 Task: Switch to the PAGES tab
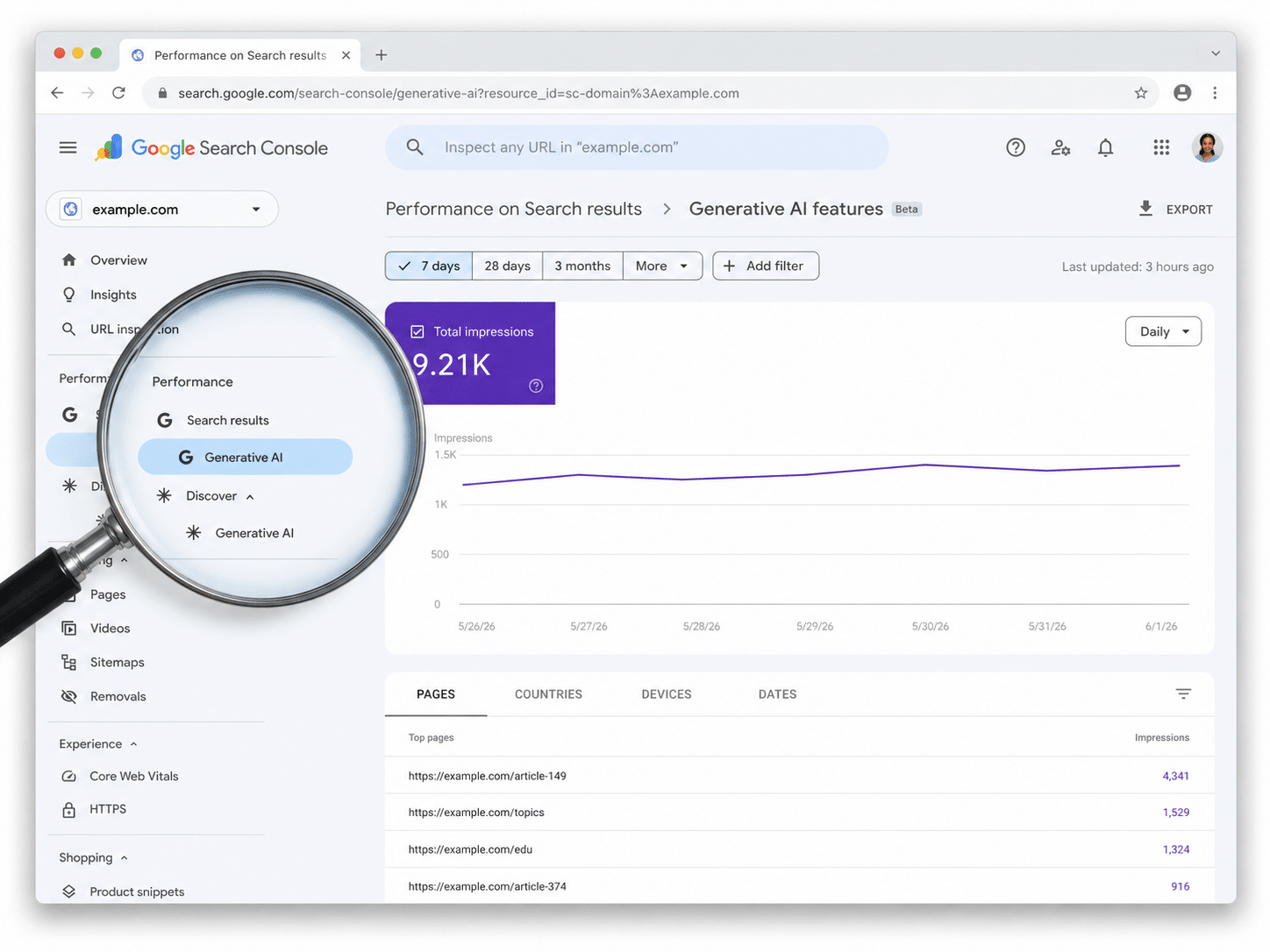(436, 694)
